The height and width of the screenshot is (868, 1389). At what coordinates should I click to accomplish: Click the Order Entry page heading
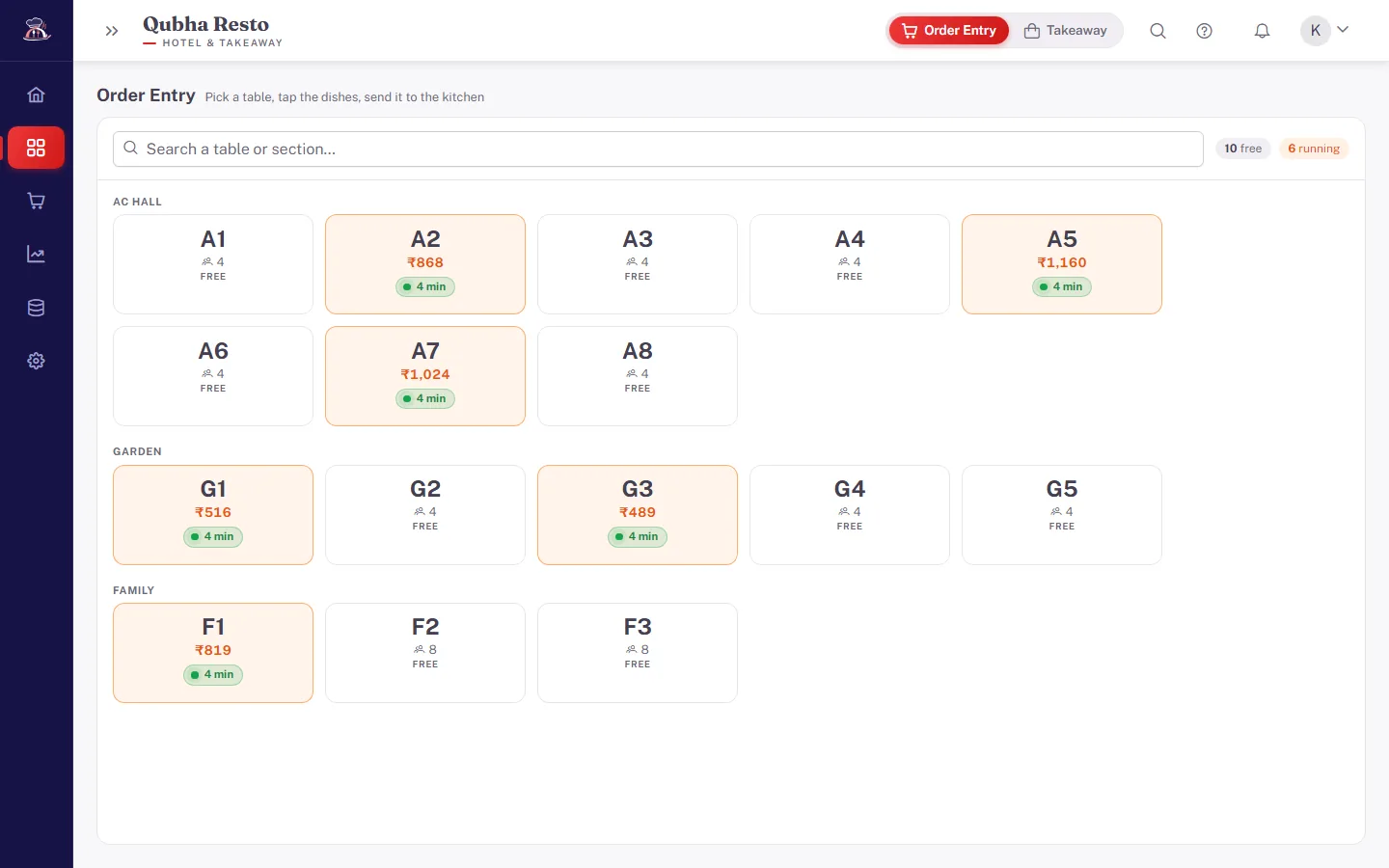pyautogui.click(x=146, y=95)
